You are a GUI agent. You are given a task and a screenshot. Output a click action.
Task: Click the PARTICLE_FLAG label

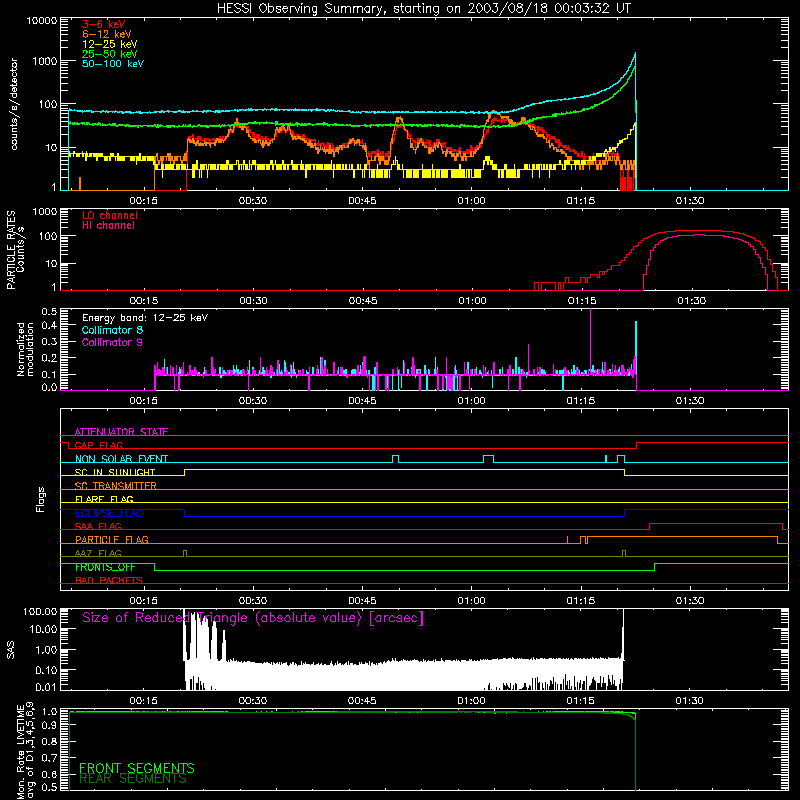pos(112,539)
